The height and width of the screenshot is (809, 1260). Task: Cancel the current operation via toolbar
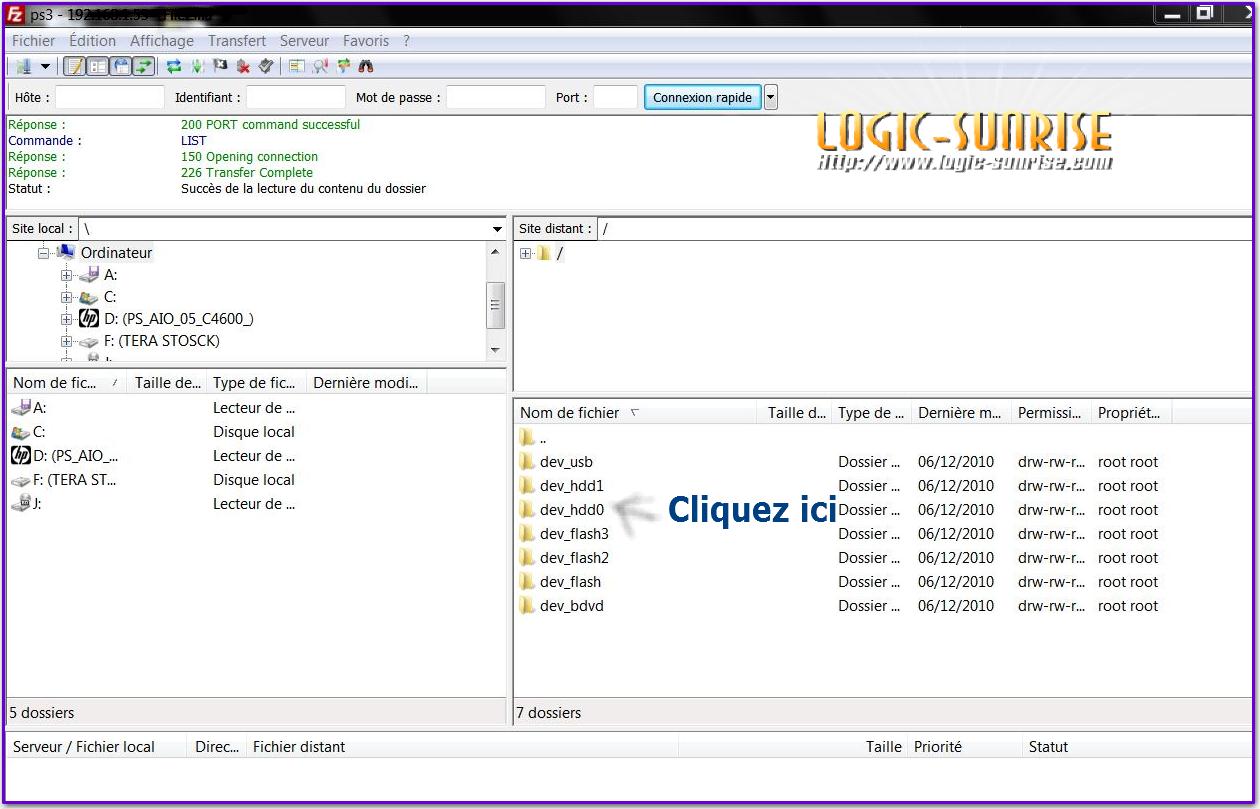(x=220, y=66)
